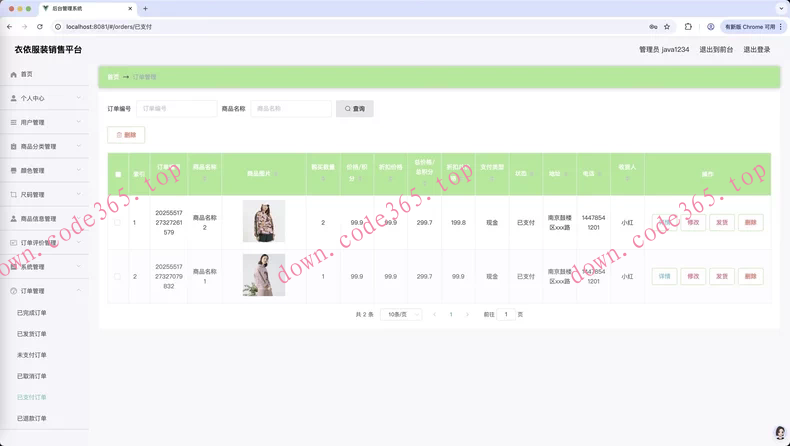Image resolution: width=790 pixels, height=446 pixels.
Task: Click the person icon next to 个人中心
Action: [x=13, y=98]
